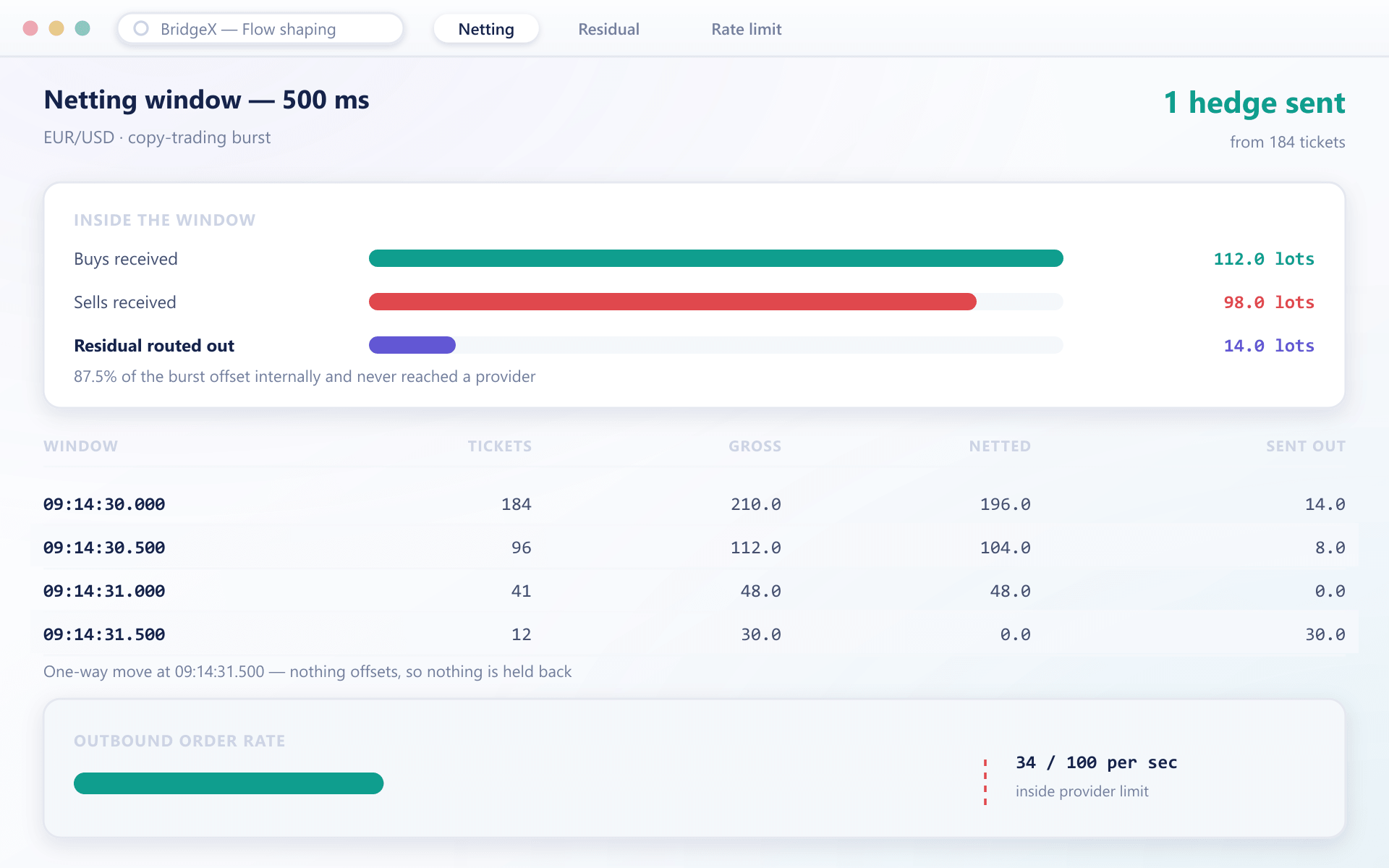Image resolution: width=1389 pixels, height=868 pixels.
Task: Open the Rate limit tab
Action: [x=747, y=29]
